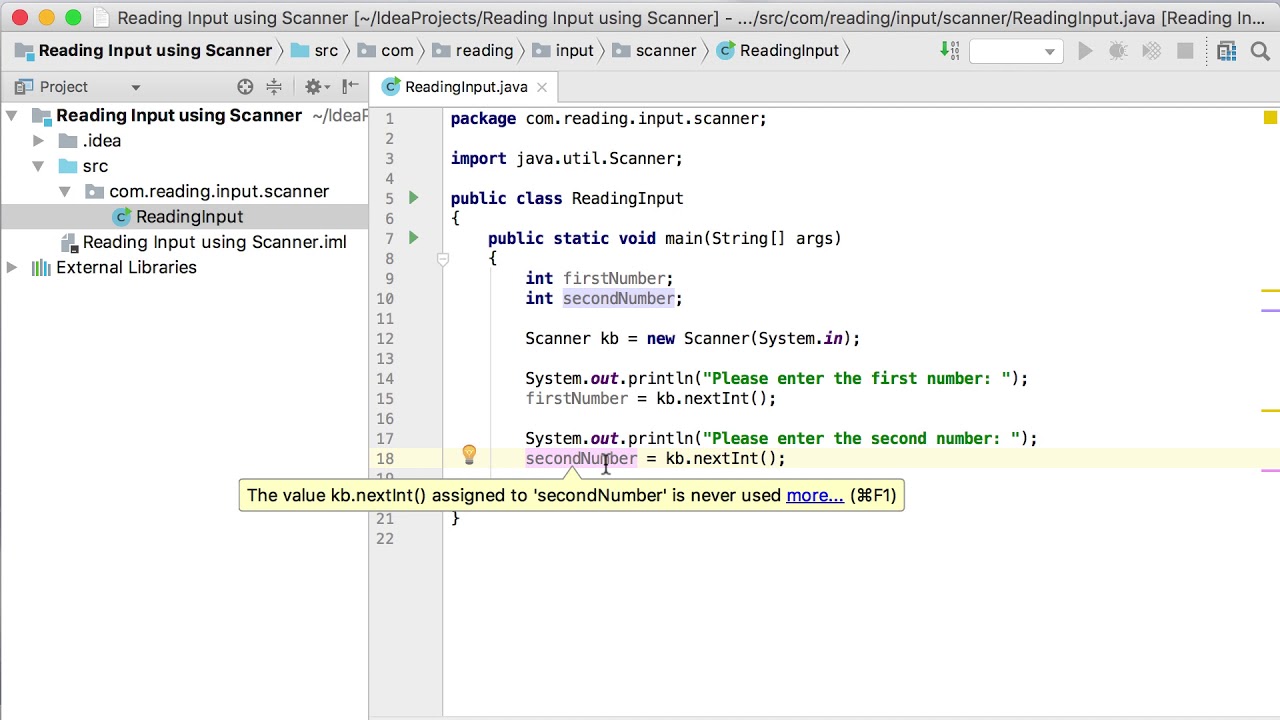Select the src folder row
This screenshot has height=720, width=1280.
pyautogui.click(x=95, y=166)
